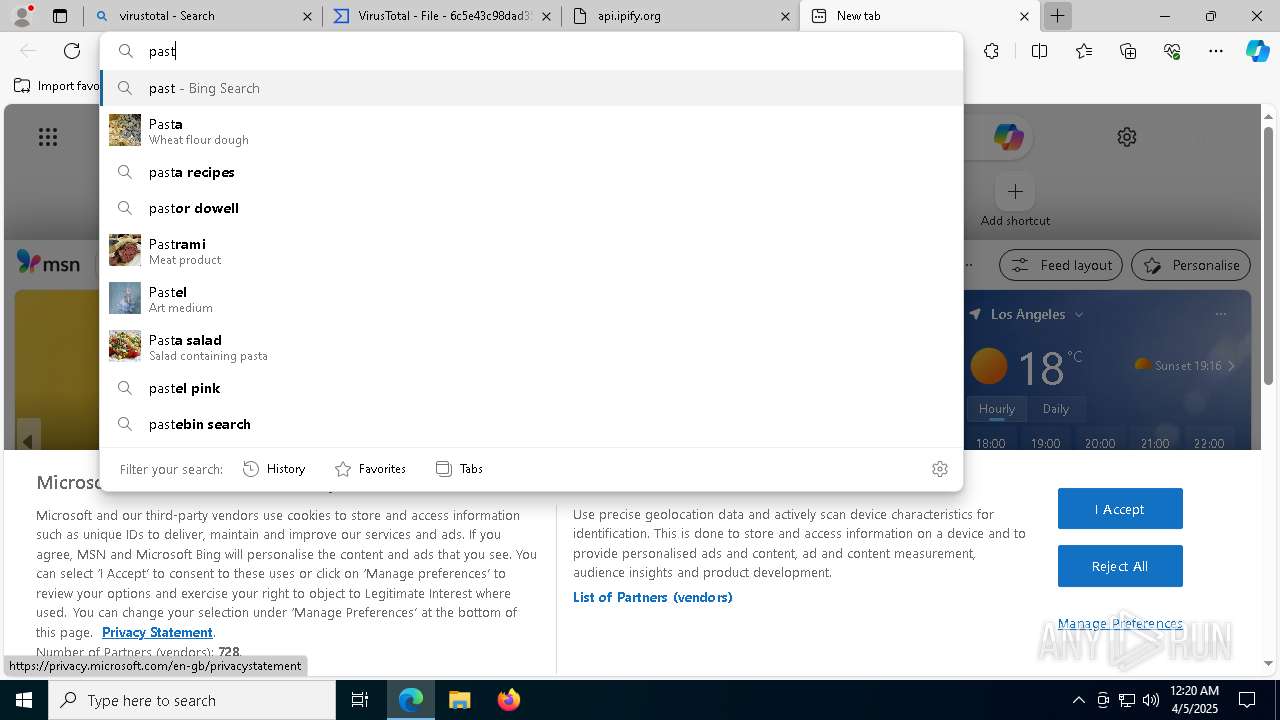Viewport: 1280px width, 720px height.
Task: Add a shortcut with the plus tile
Action: [x=1015, y=191]
